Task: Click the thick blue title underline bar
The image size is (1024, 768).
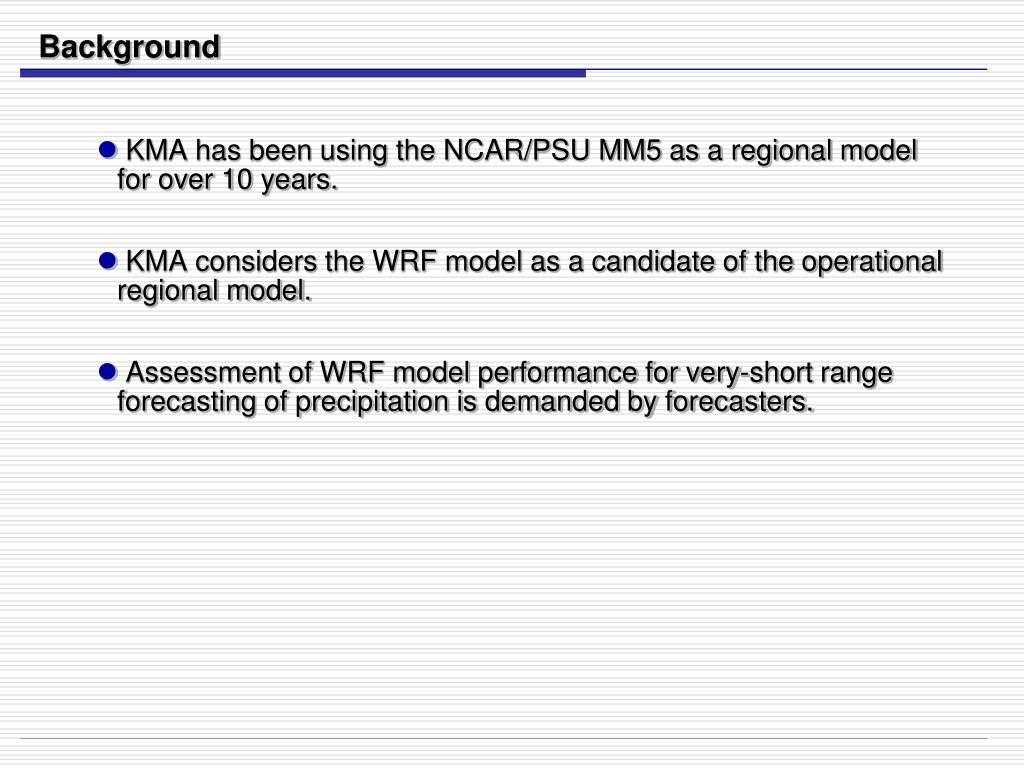Action: point(303,73)
